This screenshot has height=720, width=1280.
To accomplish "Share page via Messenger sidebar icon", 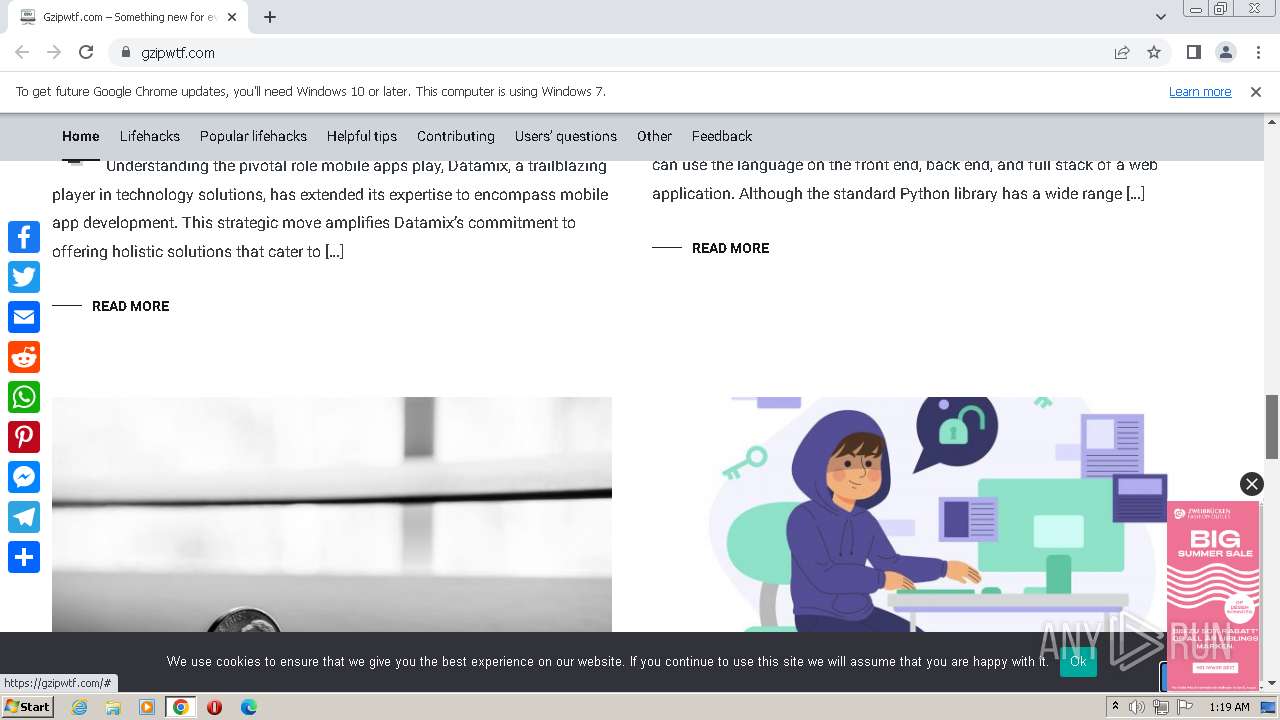I will 24,477.
